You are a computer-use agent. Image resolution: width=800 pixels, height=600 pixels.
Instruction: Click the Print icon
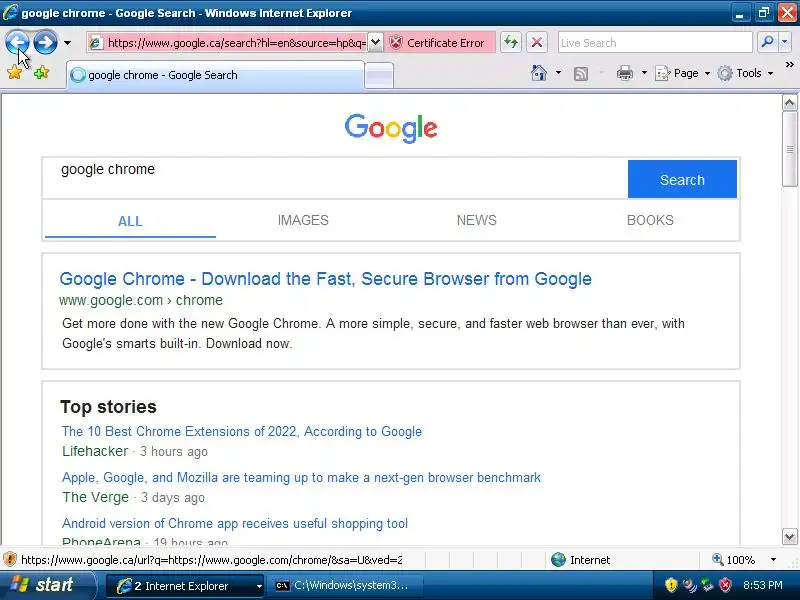624,73
